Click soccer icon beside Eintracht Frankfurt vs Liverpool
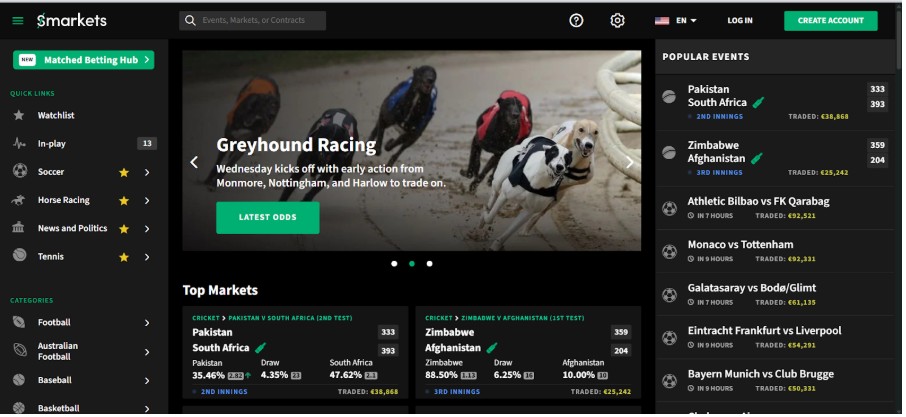The width and height of the screenshot is (906, 417). [x=669, y=338]
